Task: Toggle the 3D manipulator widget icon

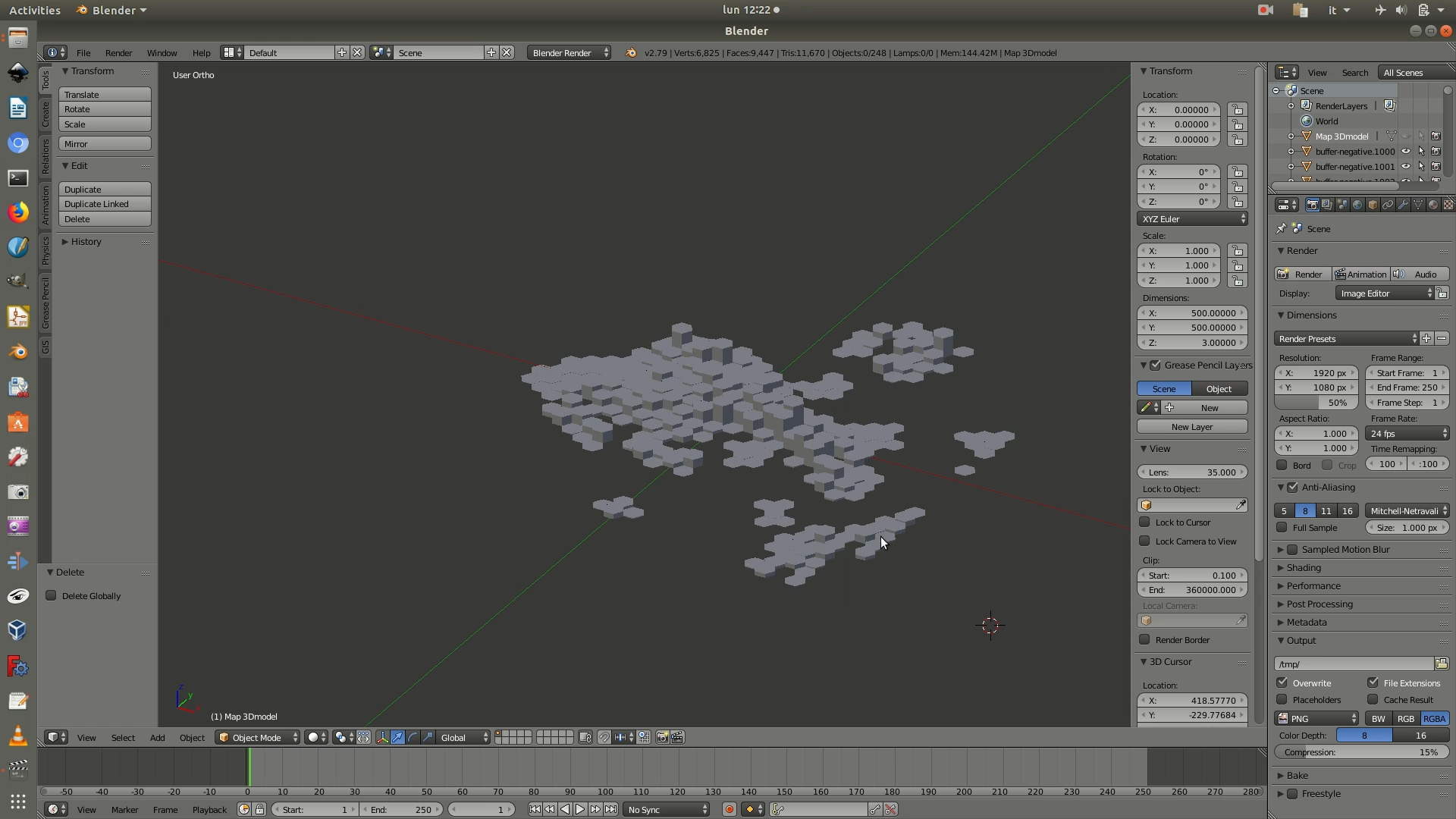Action: click(382, 737)
